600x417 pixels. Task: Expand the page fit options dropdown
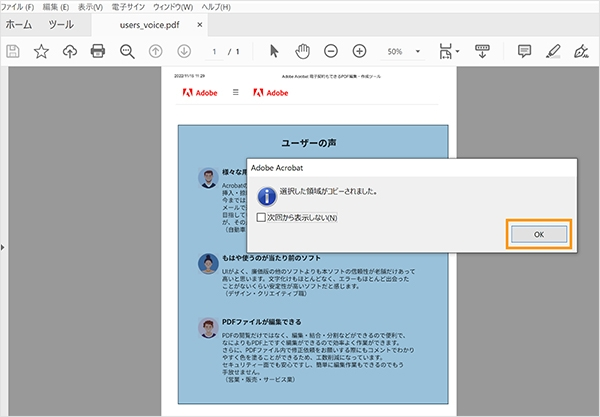point(458,51)
